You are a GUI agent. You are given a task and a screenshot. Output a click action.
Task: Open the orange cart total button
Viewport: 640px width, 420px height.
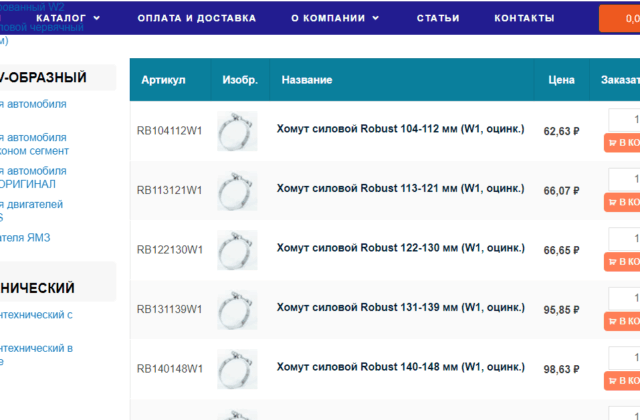(x=620, y=18)
